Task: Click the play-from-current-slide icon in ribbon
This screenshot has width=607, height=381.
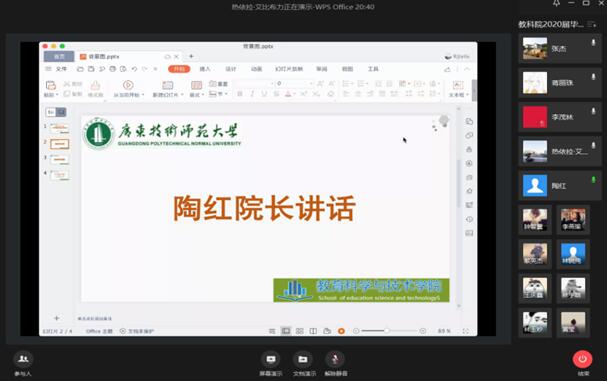Action: 128,85
